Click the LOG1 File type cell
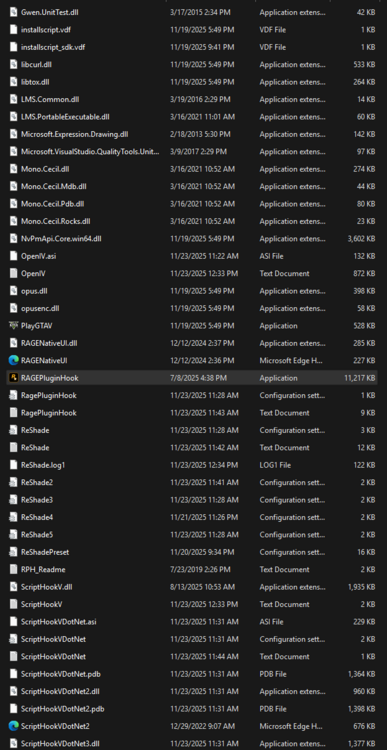Viewport: 387px width, 750px height. [x=275, y=465]
